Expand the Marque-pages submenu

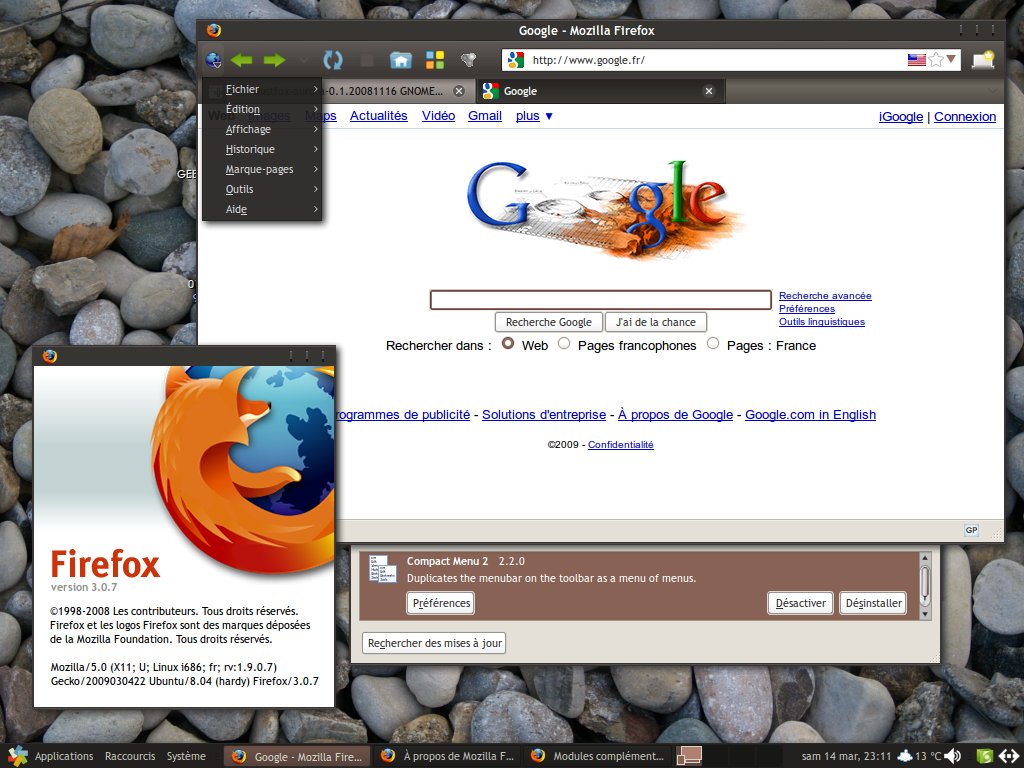(x=262, y=169)
